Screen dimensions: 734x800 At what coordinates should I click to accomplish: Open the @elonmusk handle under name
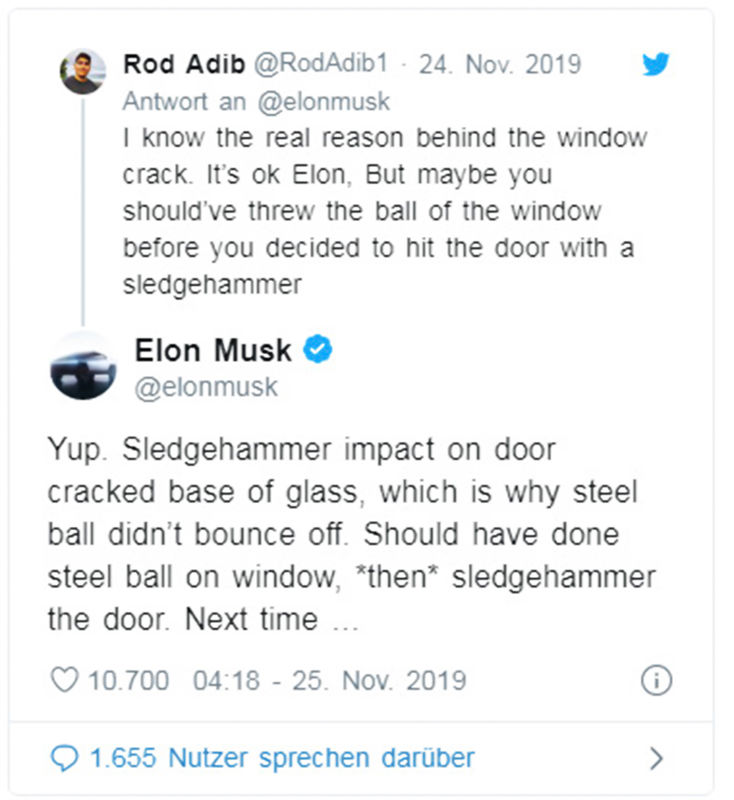(206, 387)
